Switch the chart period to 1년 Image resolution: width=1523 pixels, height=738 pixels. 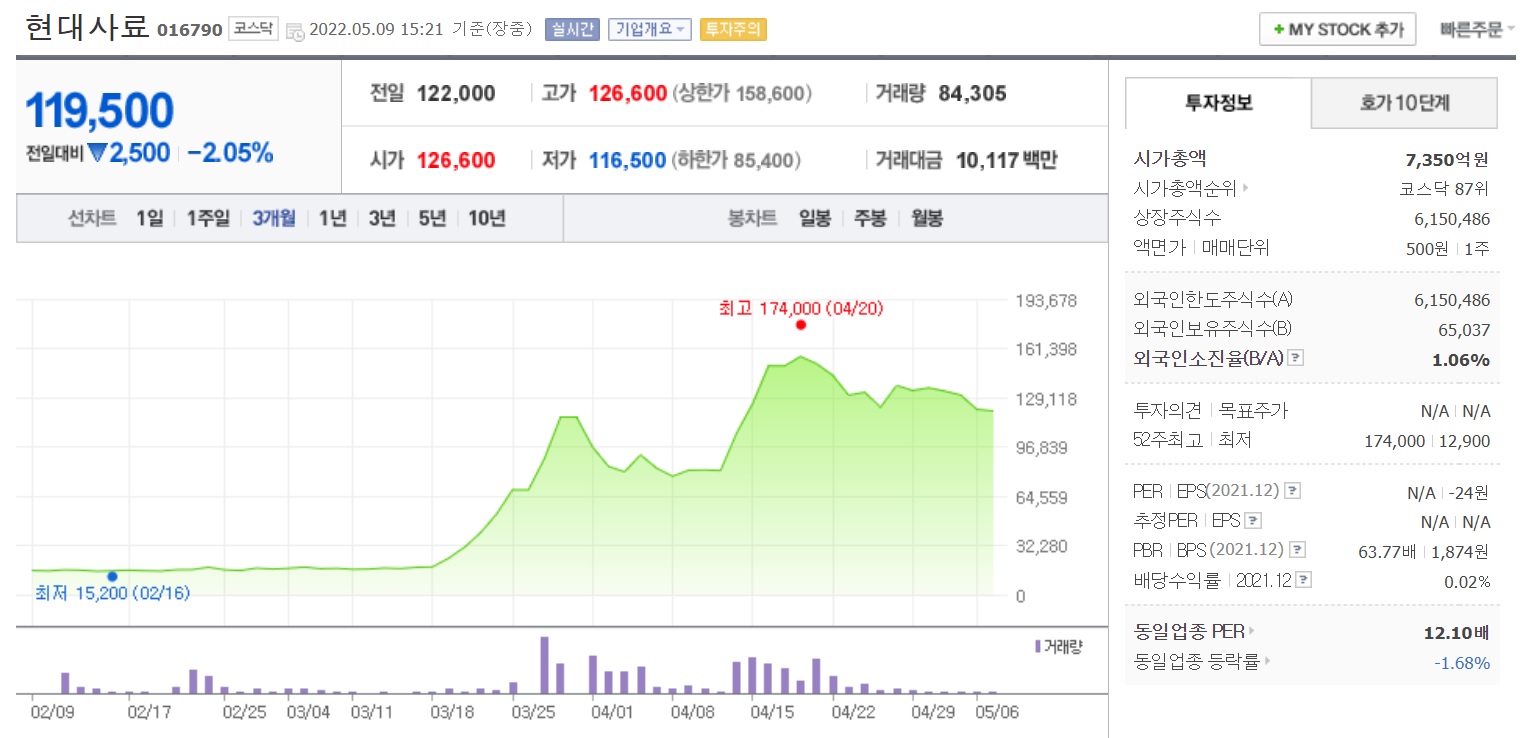(331, 218)
